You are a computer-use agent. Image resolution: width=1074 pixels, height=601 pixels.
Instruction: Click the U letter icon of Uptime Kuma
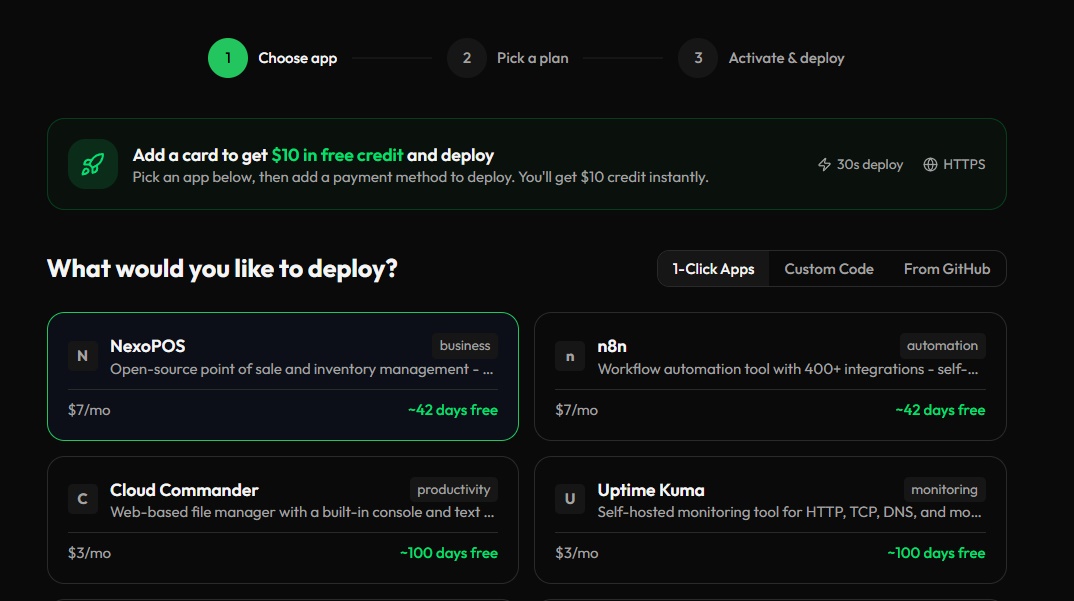570,499
